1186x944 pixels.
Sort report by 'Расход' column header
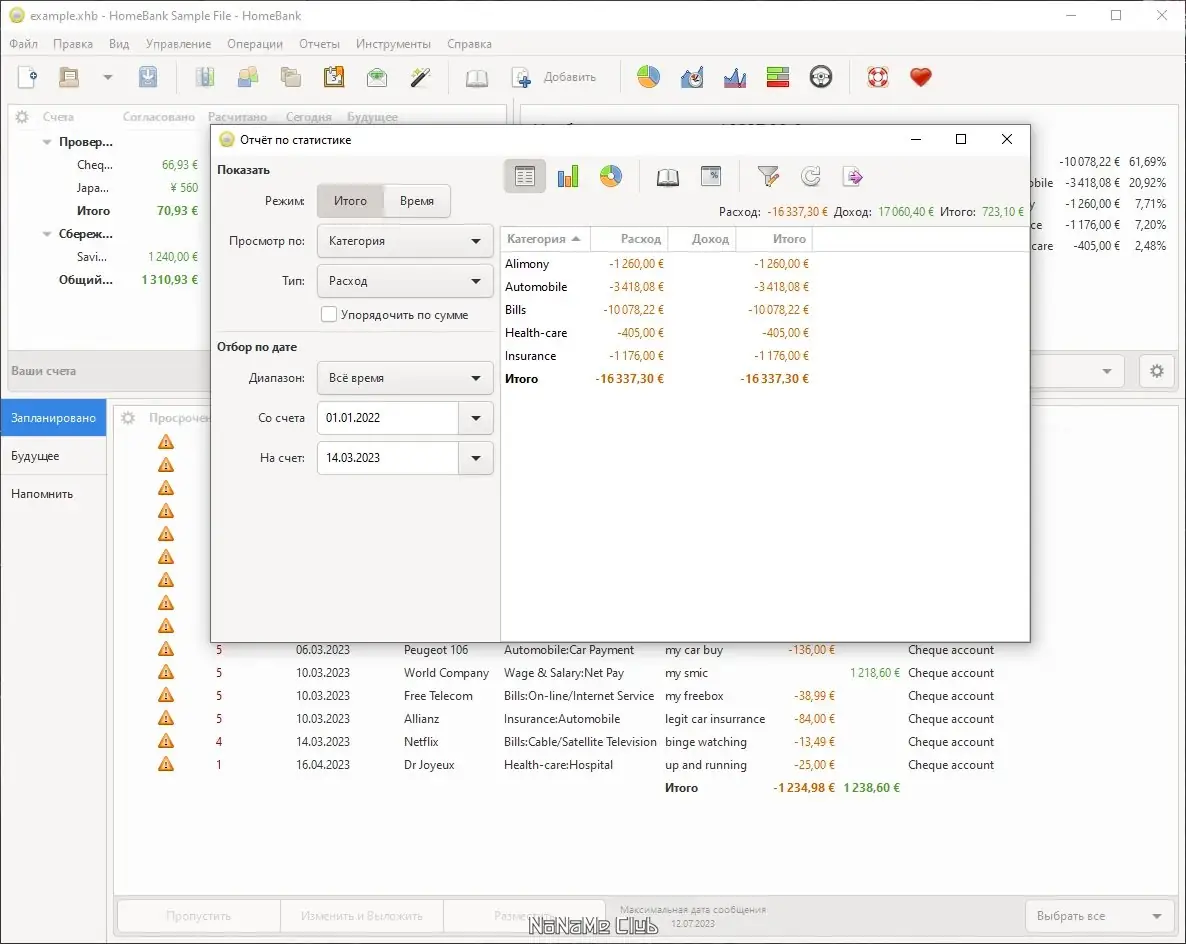[x=629, y=239]
